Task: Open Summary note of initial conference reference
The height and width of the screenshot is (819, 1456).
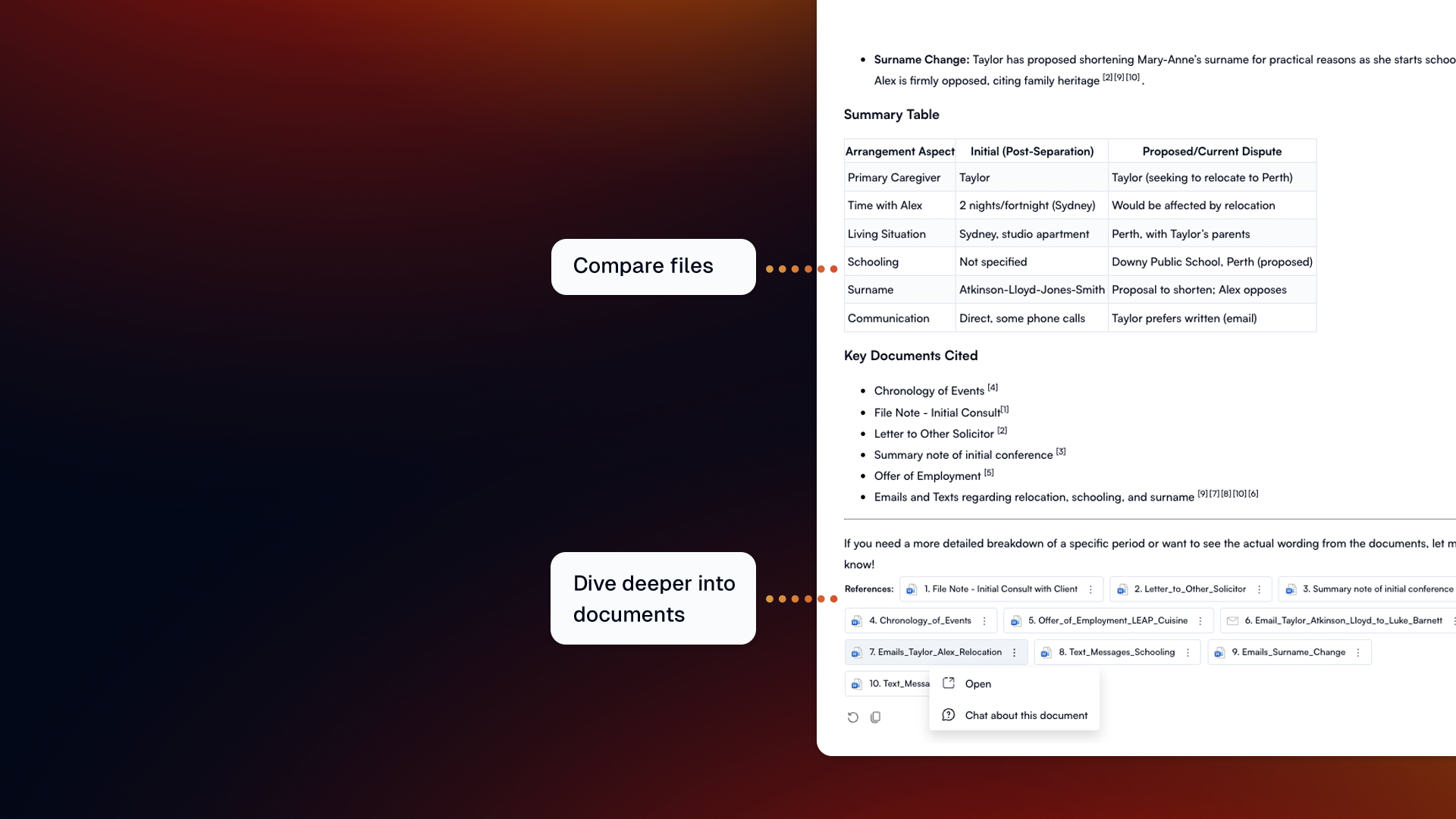Action: (x=1377, y=589)
